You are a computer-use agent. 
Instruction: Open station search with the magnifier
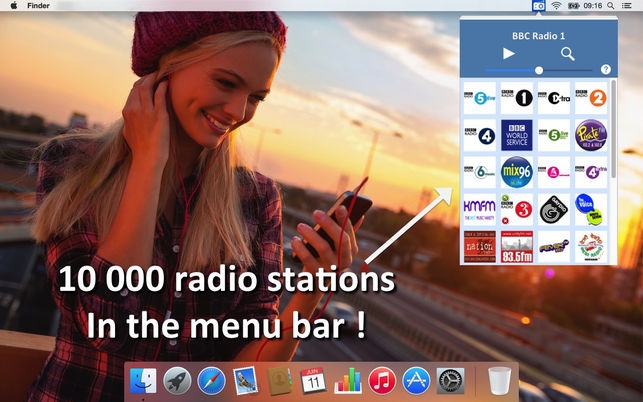pyautogui.click(x=568, y=54)
